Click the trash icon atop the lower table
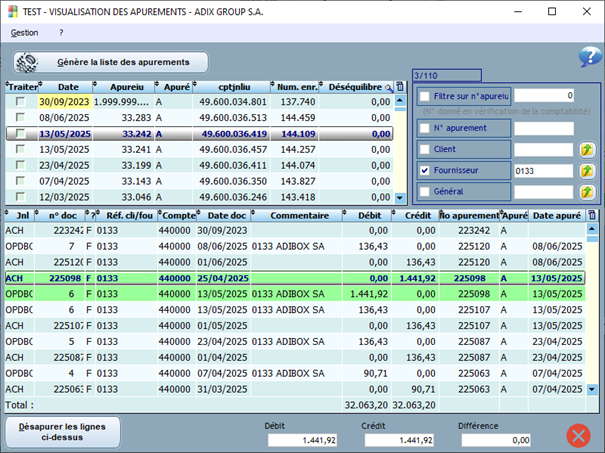This screenshot has width=605, height=453. click(x=591, y=215)
